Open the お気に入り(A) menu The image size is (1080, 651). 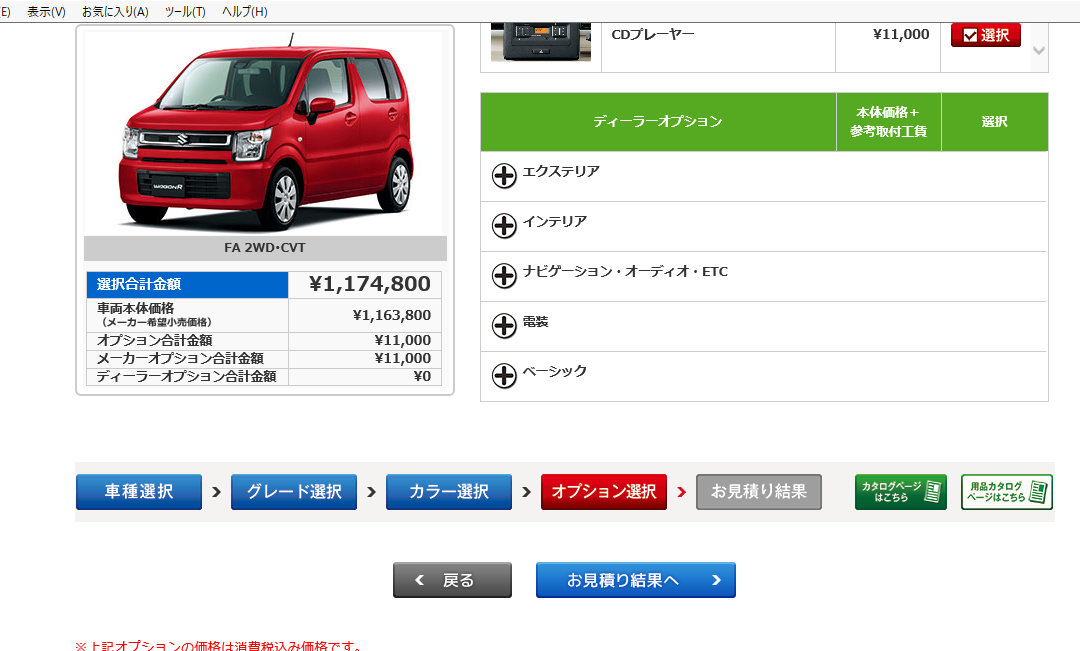point(115,12)
